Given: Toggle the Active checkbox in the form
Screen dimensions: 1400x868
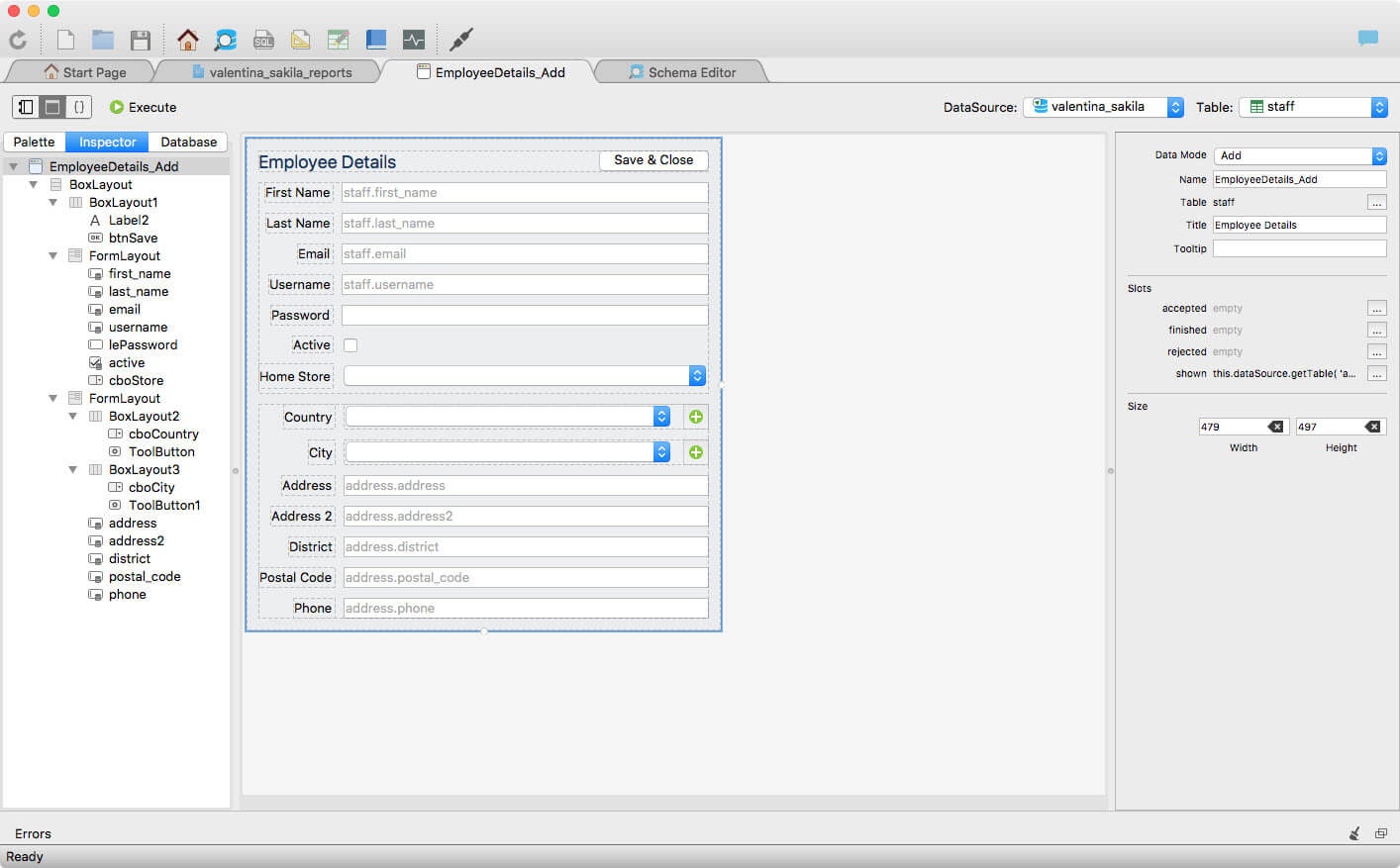Looking at the screenshot, I should tap(350, 345).
